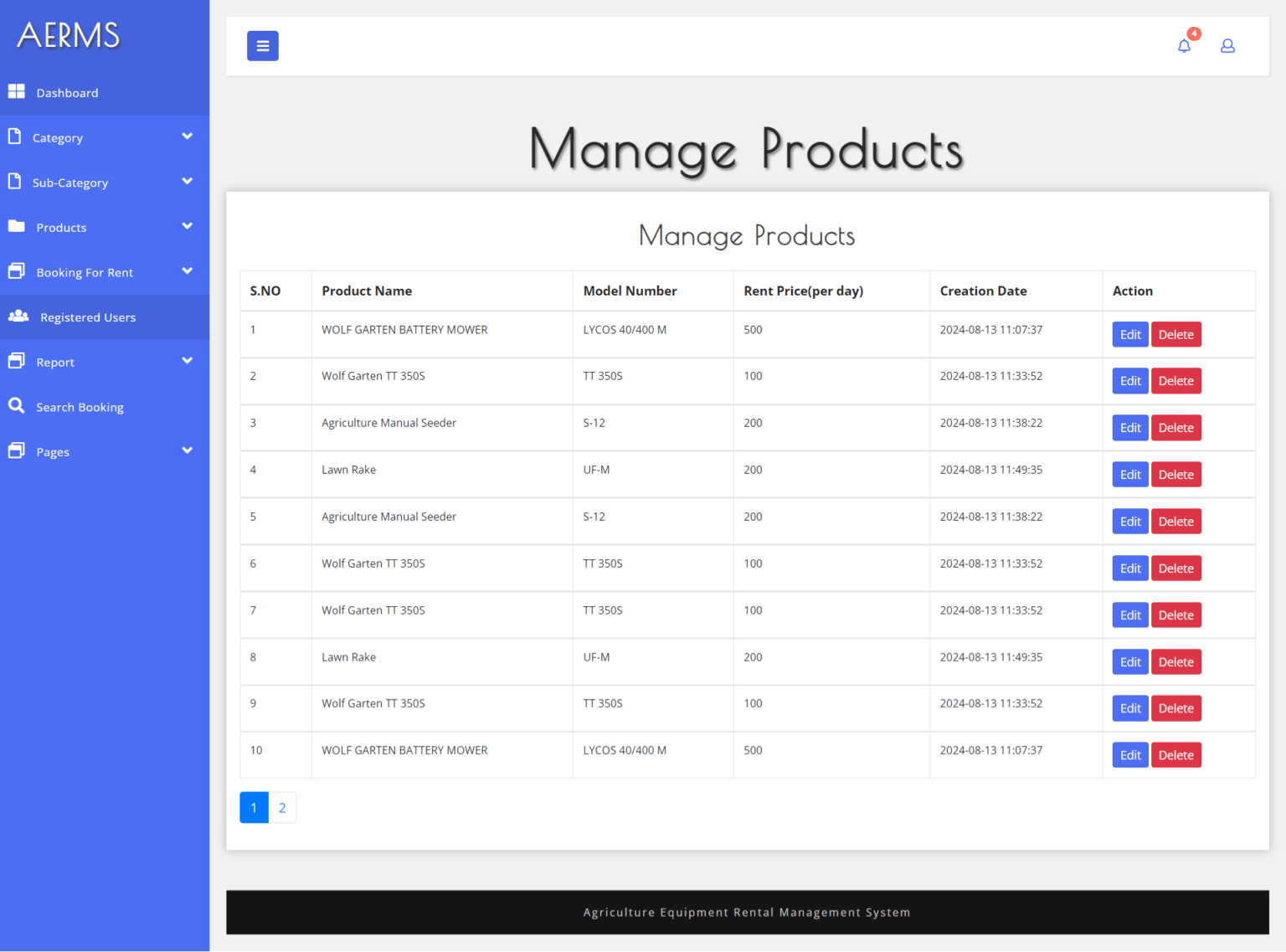Click the Booking For Rent icon
1286x952 pixels.
(17, 271)
